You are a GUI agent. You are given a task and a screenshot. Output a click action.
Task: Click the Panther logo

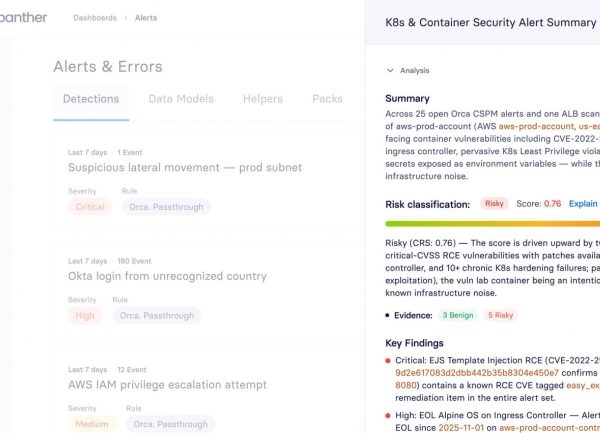(23, 18)
